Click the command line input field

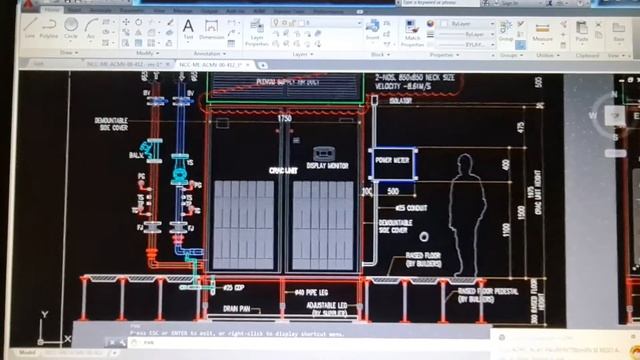310,343
